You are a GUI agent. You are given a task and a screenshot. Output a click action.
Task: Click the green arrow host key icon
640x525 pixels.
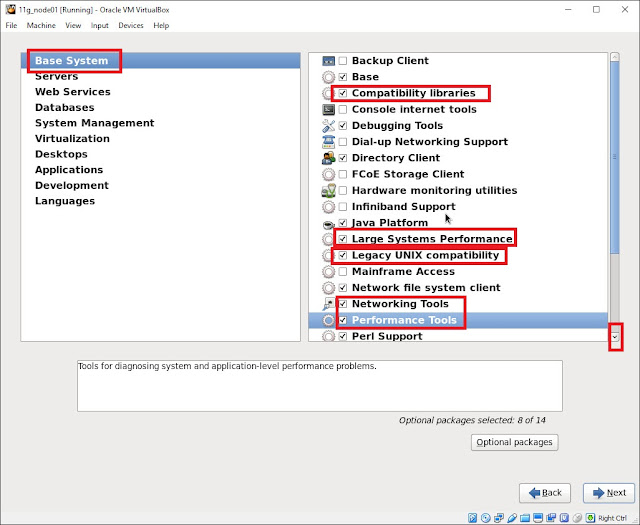coord(590,518)
